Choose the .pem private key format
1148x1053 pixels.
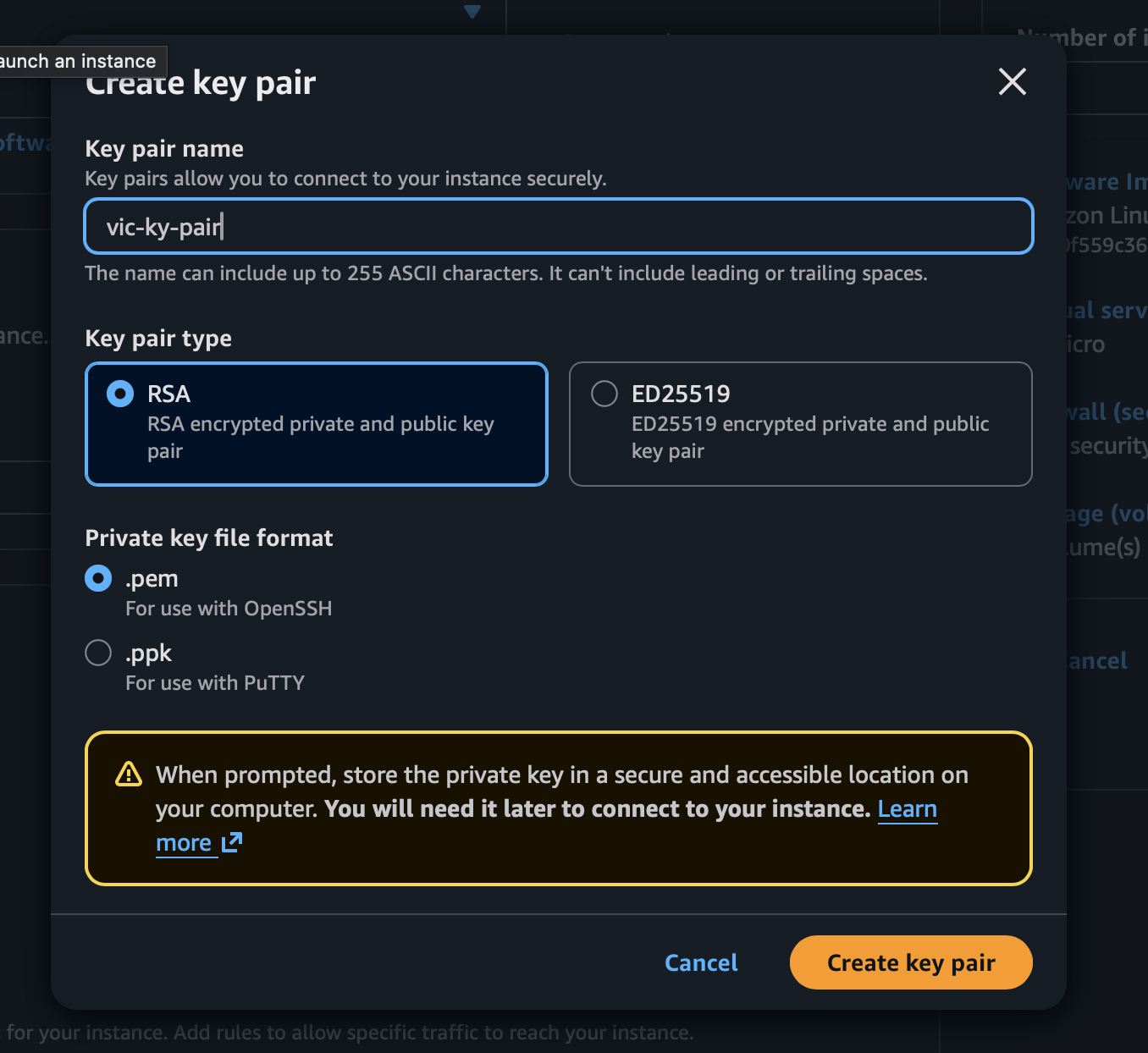[99, 579]
